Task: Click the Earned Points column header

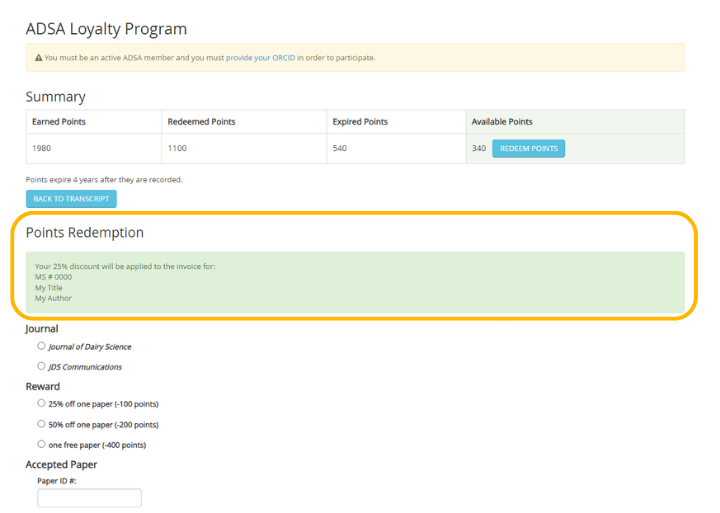Action: (59, 122)
